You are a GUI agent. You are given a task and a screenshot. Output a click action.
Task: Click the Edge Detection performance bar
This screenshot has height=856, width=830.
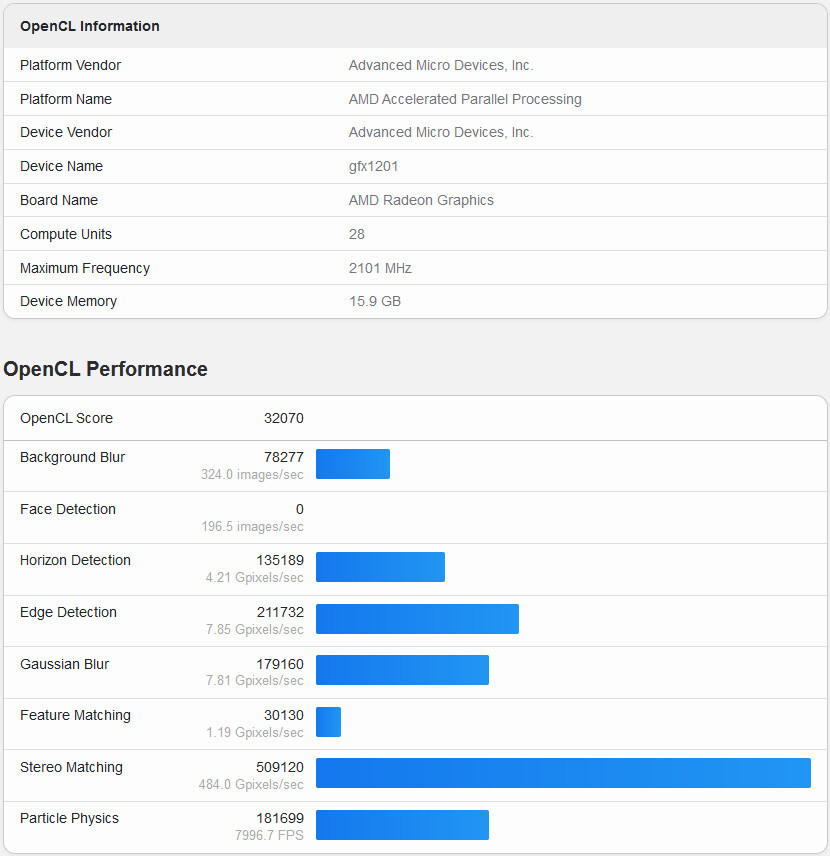(x=417, y=619)
